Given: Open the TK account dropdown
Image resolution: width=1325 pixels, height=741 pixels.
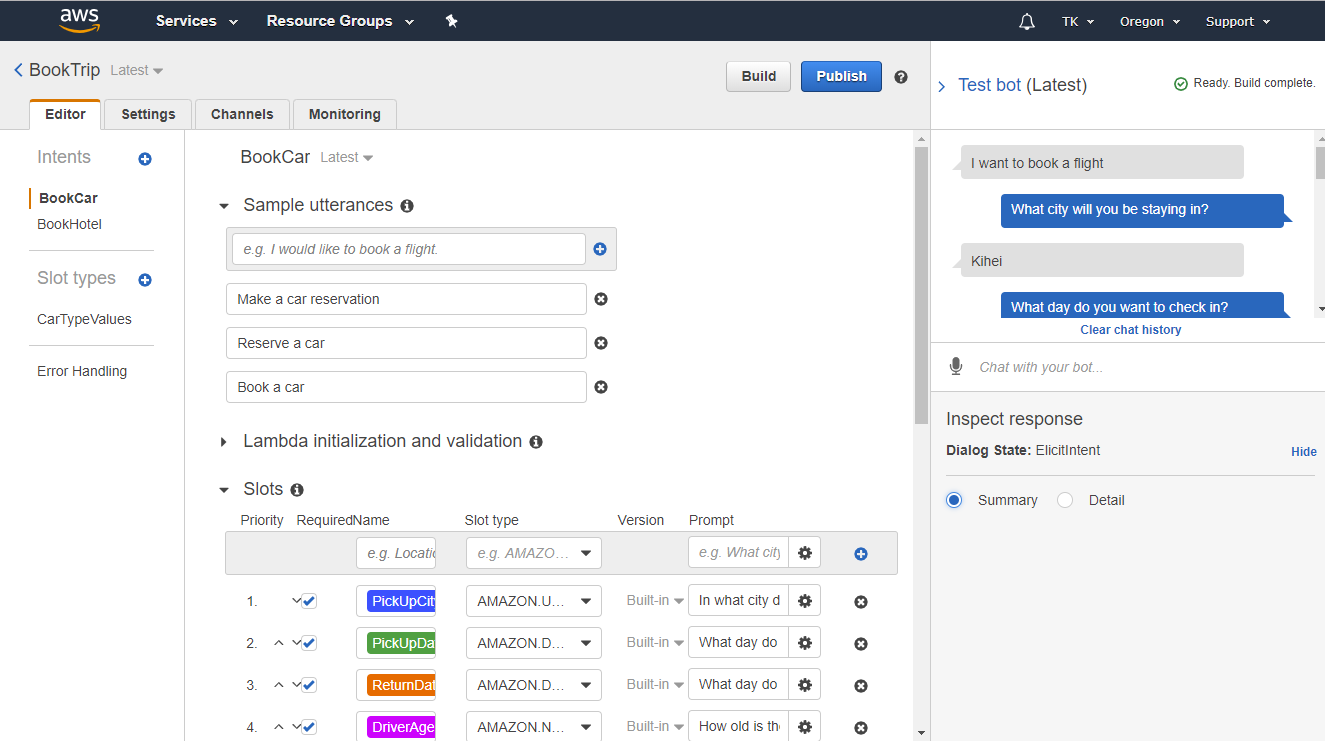Looking at the screenshot, I should (1078, 21).
